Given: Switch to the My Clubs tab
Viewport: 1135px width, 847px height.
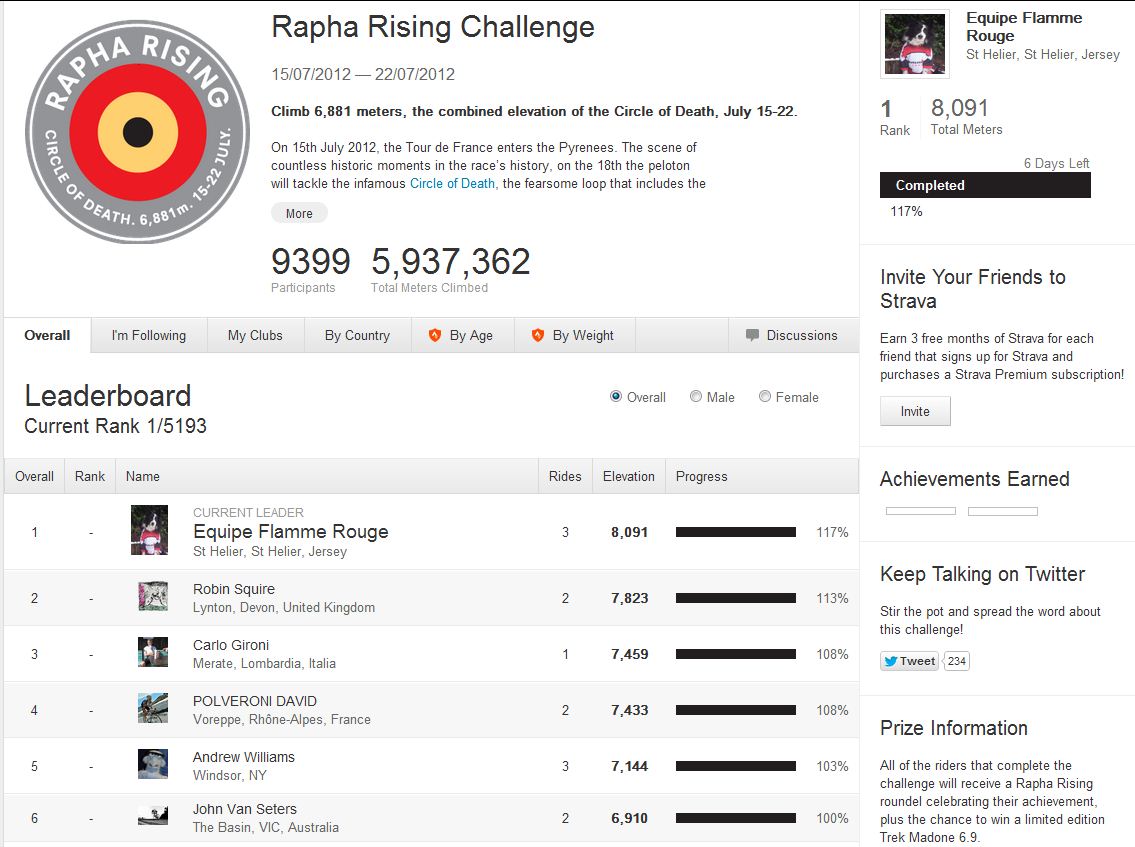Looking at the screenshot, I should coord(255,335).
